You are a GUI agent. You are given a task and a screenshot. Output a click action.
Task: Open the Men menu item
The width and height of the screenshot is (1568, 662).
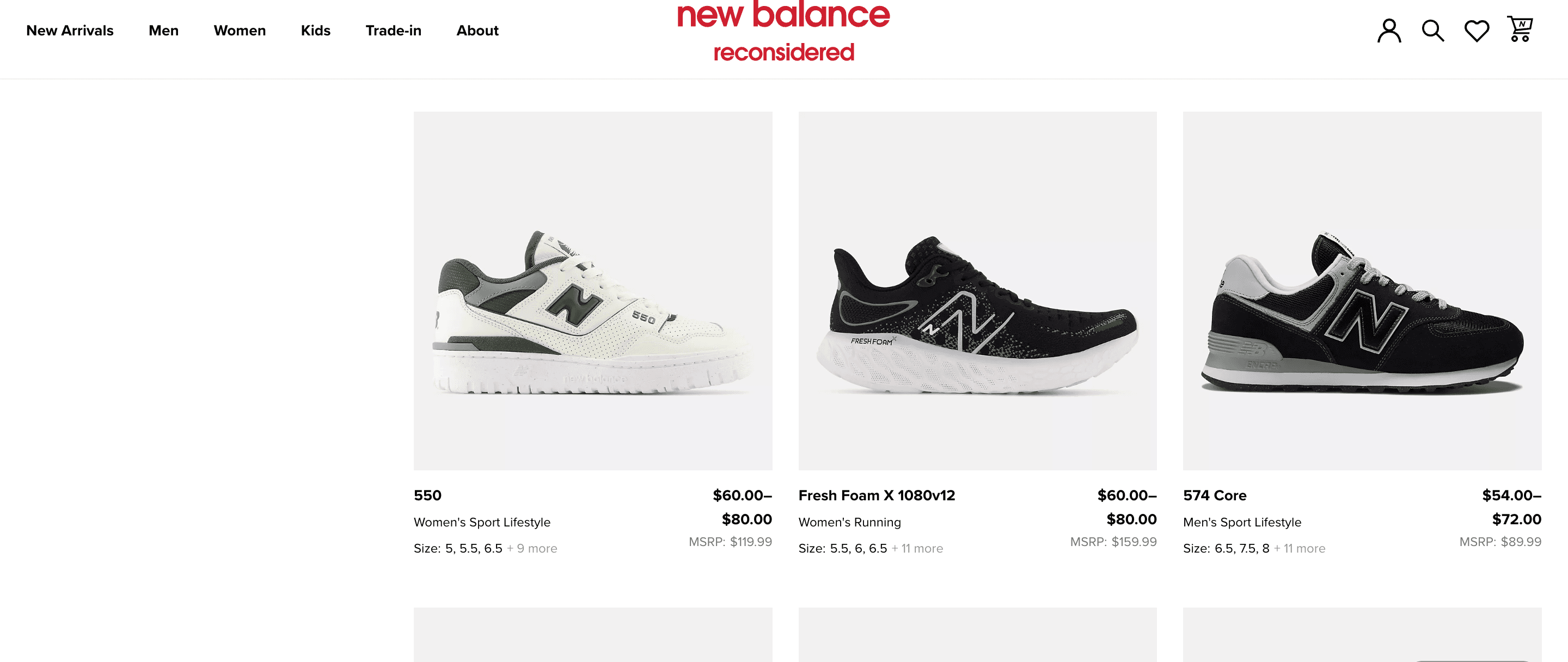coord(164,30)
